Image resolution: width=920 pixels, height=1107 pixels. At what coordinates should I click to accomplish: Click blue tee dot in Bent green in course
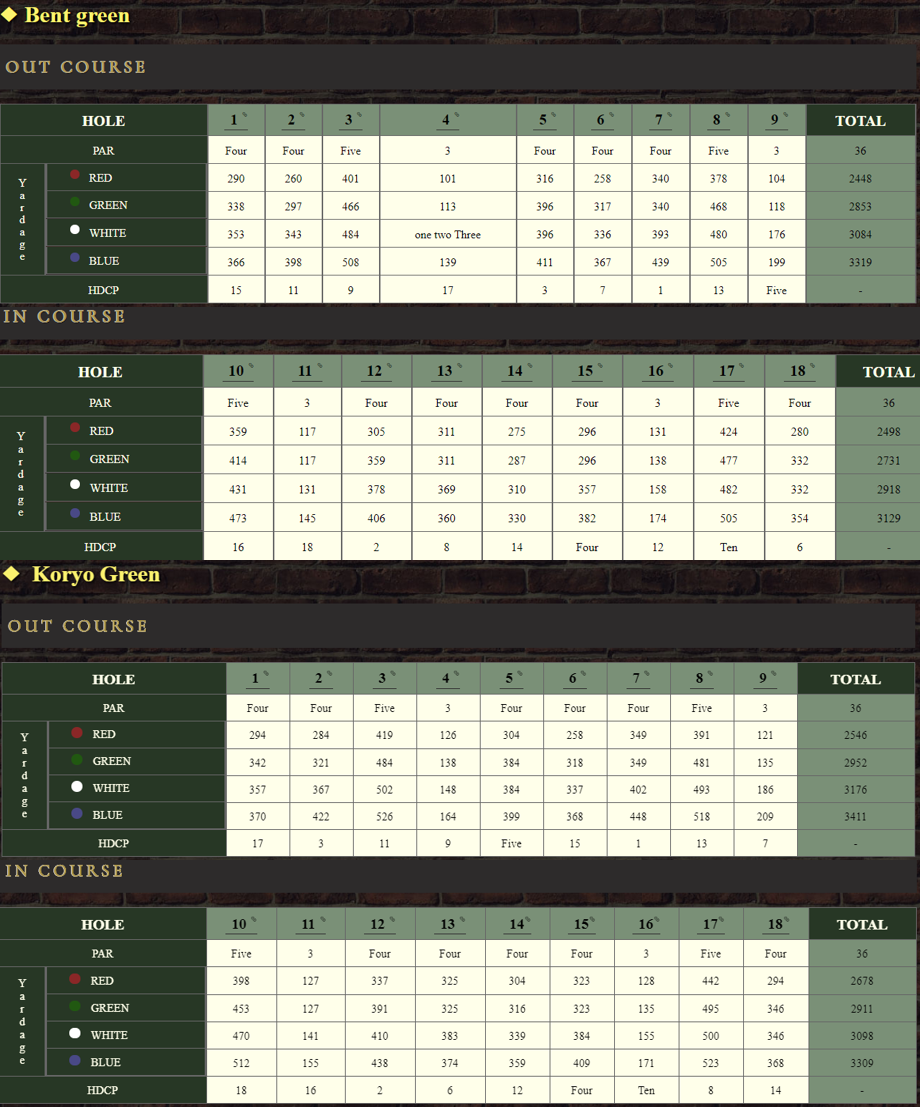click(x=75, y=513)
